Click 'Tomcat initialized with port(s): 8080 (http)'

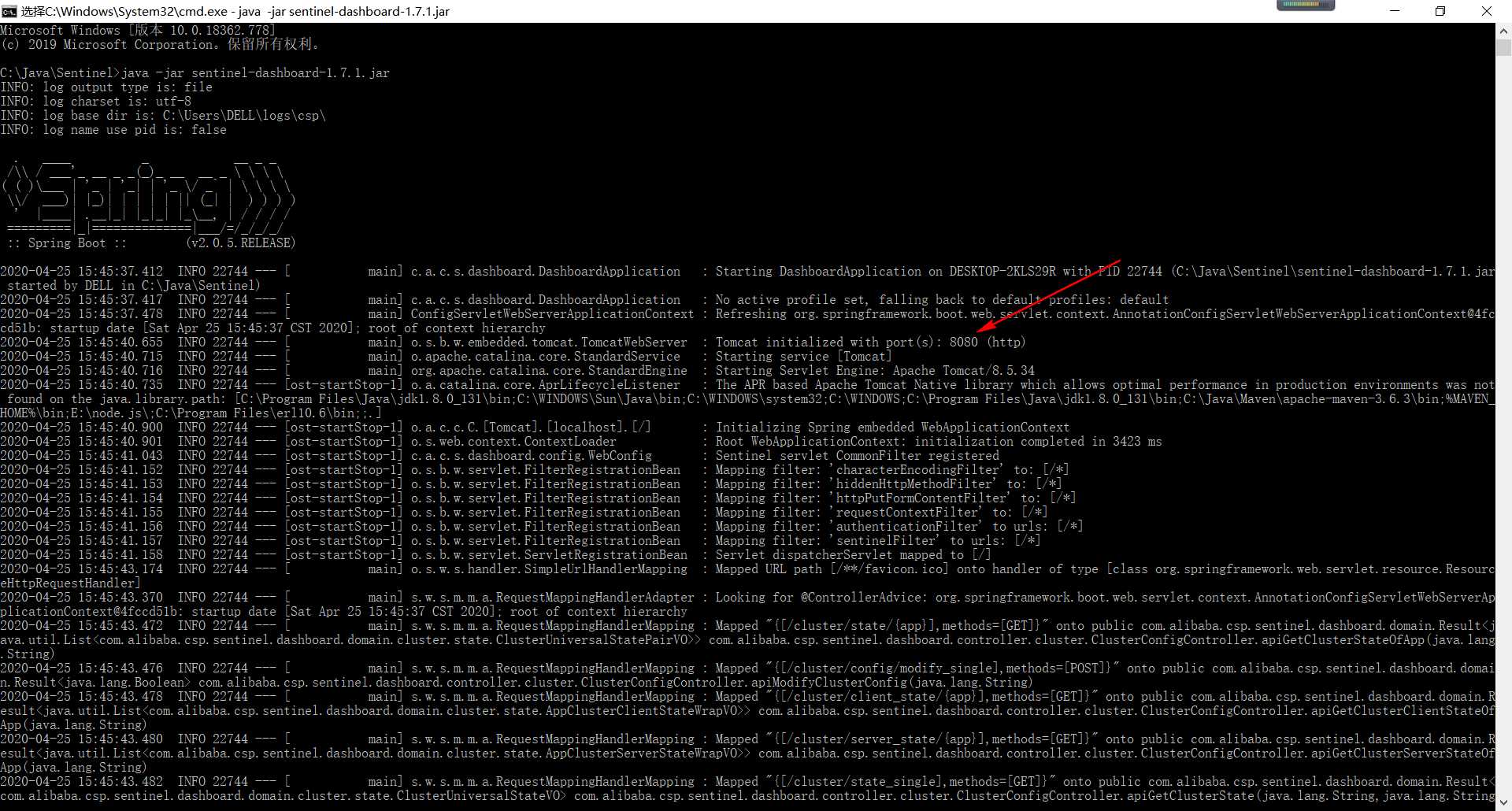pos(870,343)
